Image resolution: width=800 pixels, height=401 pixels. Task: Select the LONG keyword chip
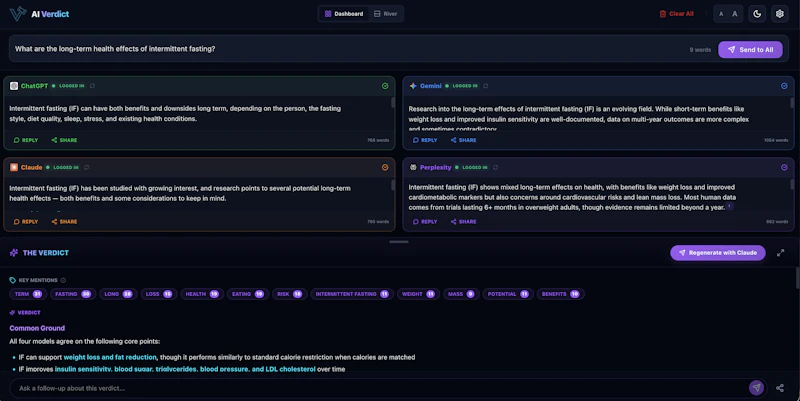click(x=118, y=294)
